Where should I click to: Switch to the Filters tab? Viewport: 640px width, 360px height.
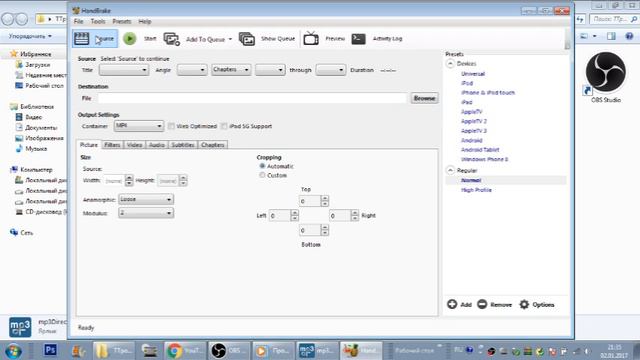click(x=112, y=145)
